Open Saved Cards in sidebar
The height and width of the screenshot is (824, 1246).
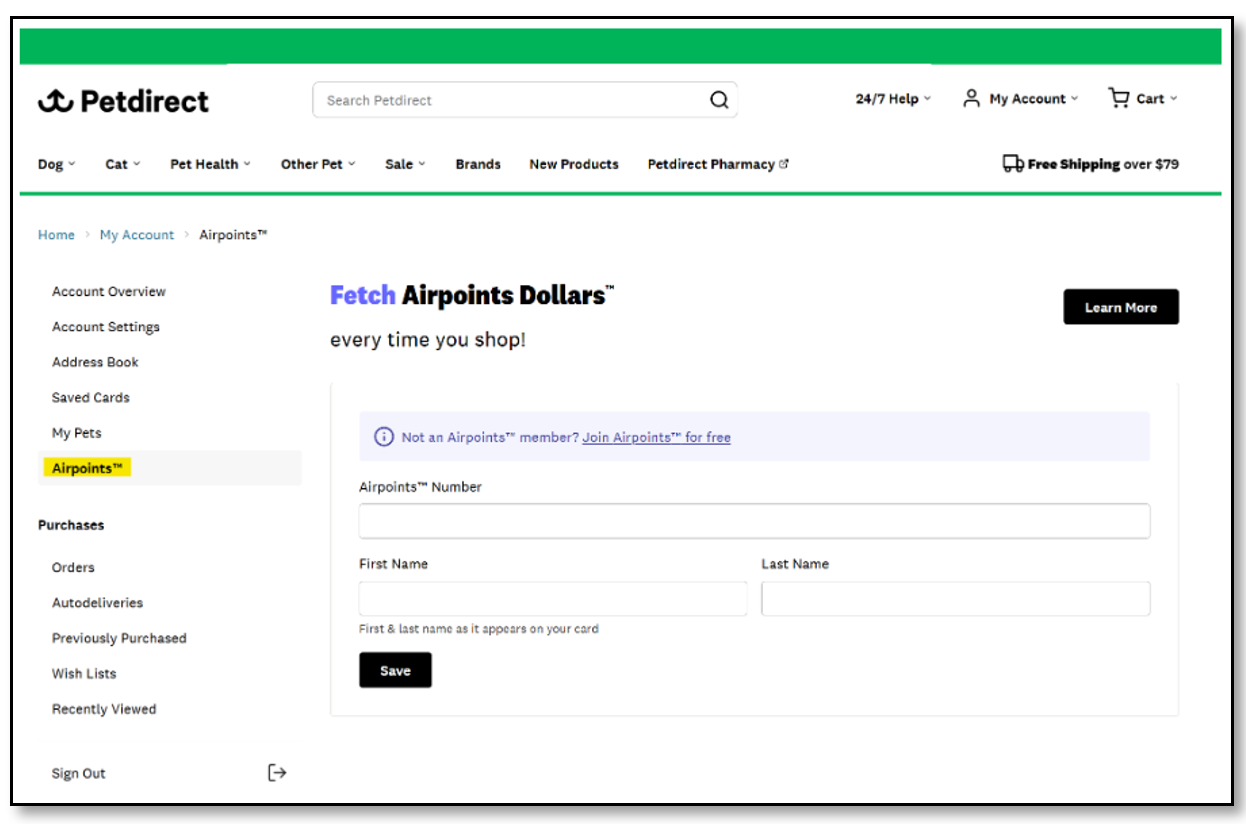click(91, 397)
